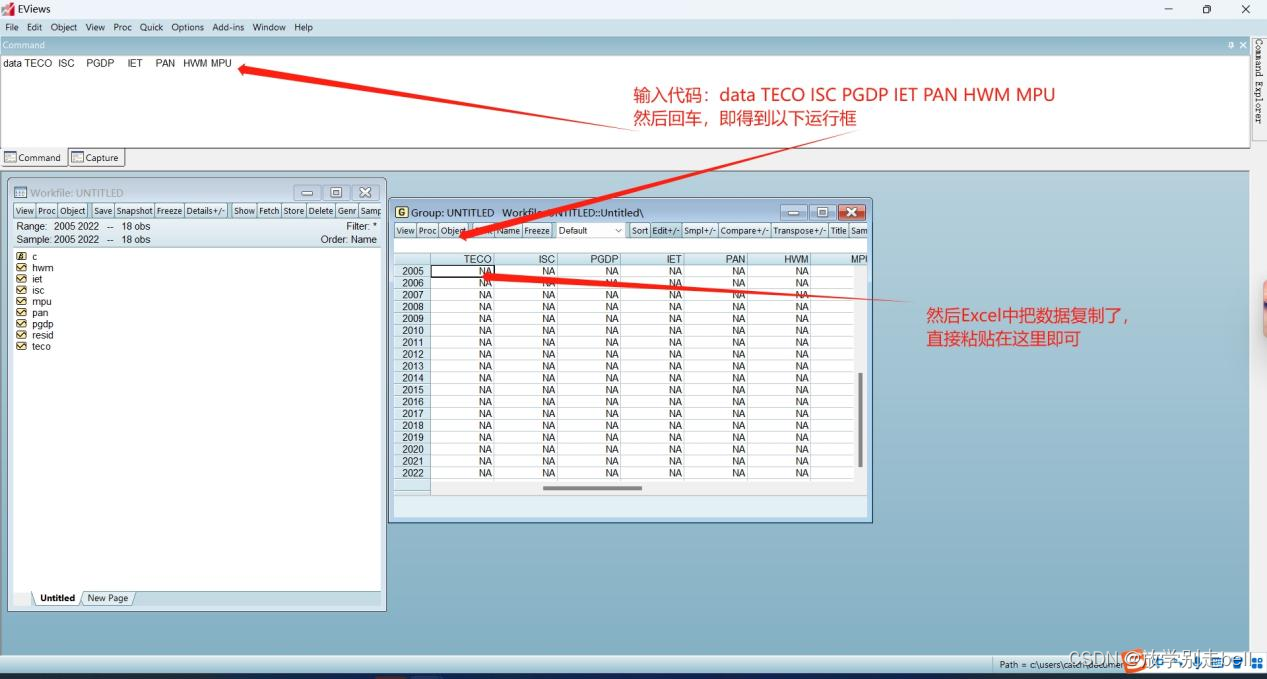Click the Sample 2005 2022 text
Image resolution: width=1267 pixels, height=679 pixels.
tap(58, 239)
